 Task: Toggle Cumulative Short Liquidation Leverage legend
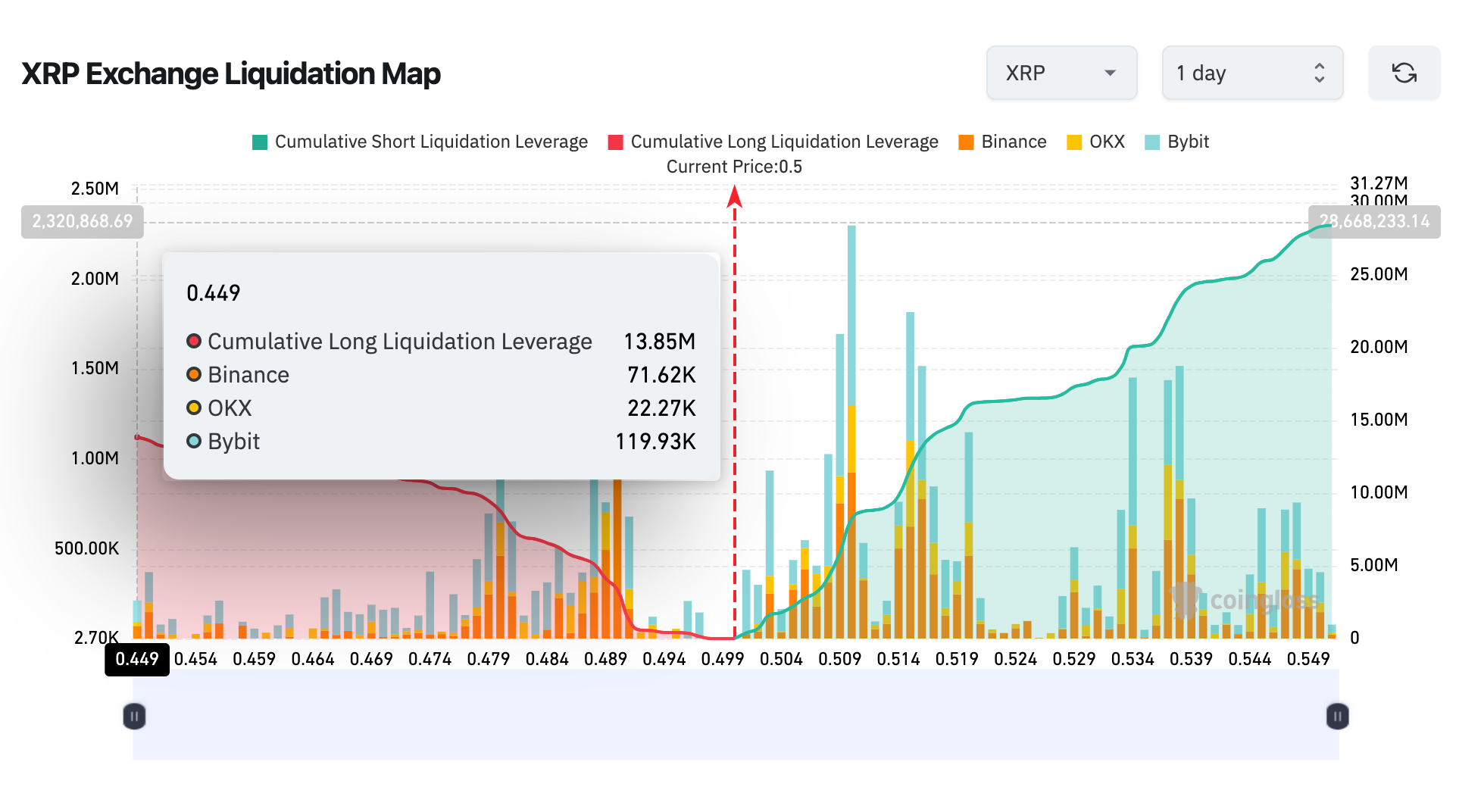tap(420, 142)
